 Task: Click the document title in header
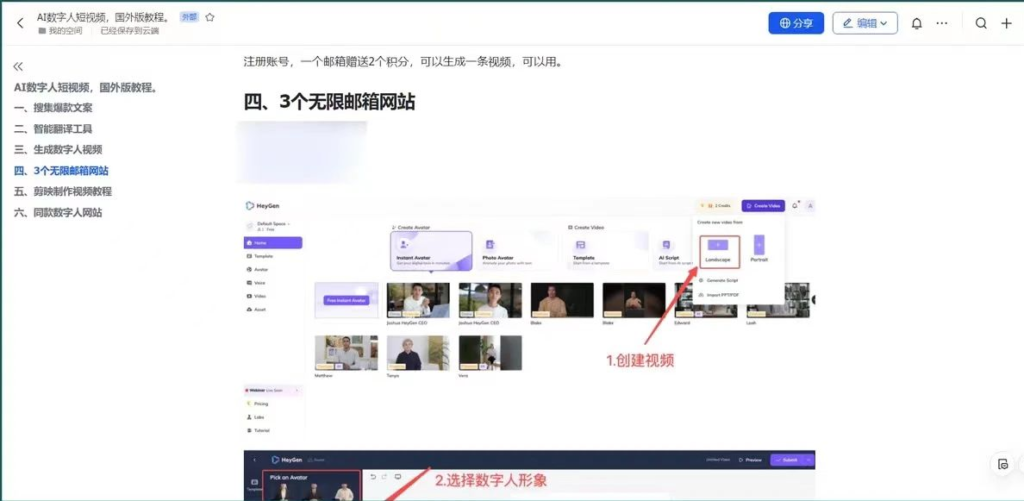(105, 18)
